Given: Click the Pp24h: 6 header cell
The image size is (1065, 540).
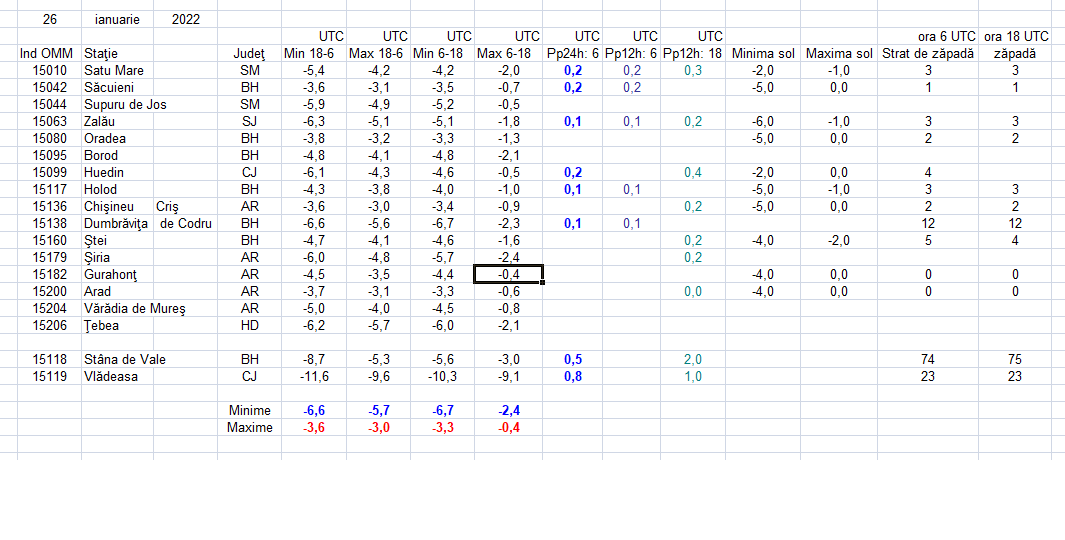Looking at the screenshot, I should (572, 54).
